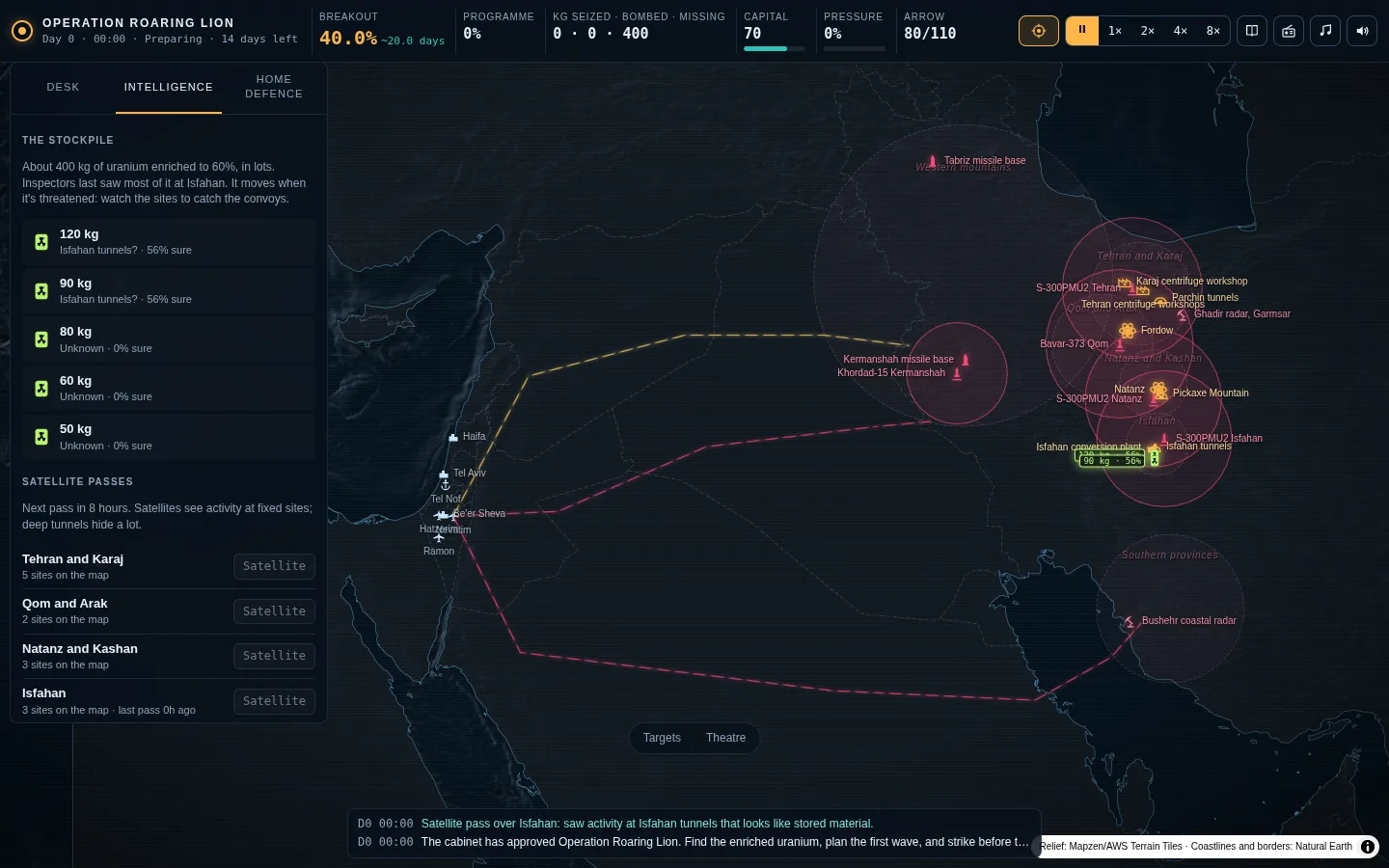This screenshot has width=1389, height=868.
Task: Click the Operation Roaring Lion emblem icon
Action: pyautogui.click(x=22, y=31)
